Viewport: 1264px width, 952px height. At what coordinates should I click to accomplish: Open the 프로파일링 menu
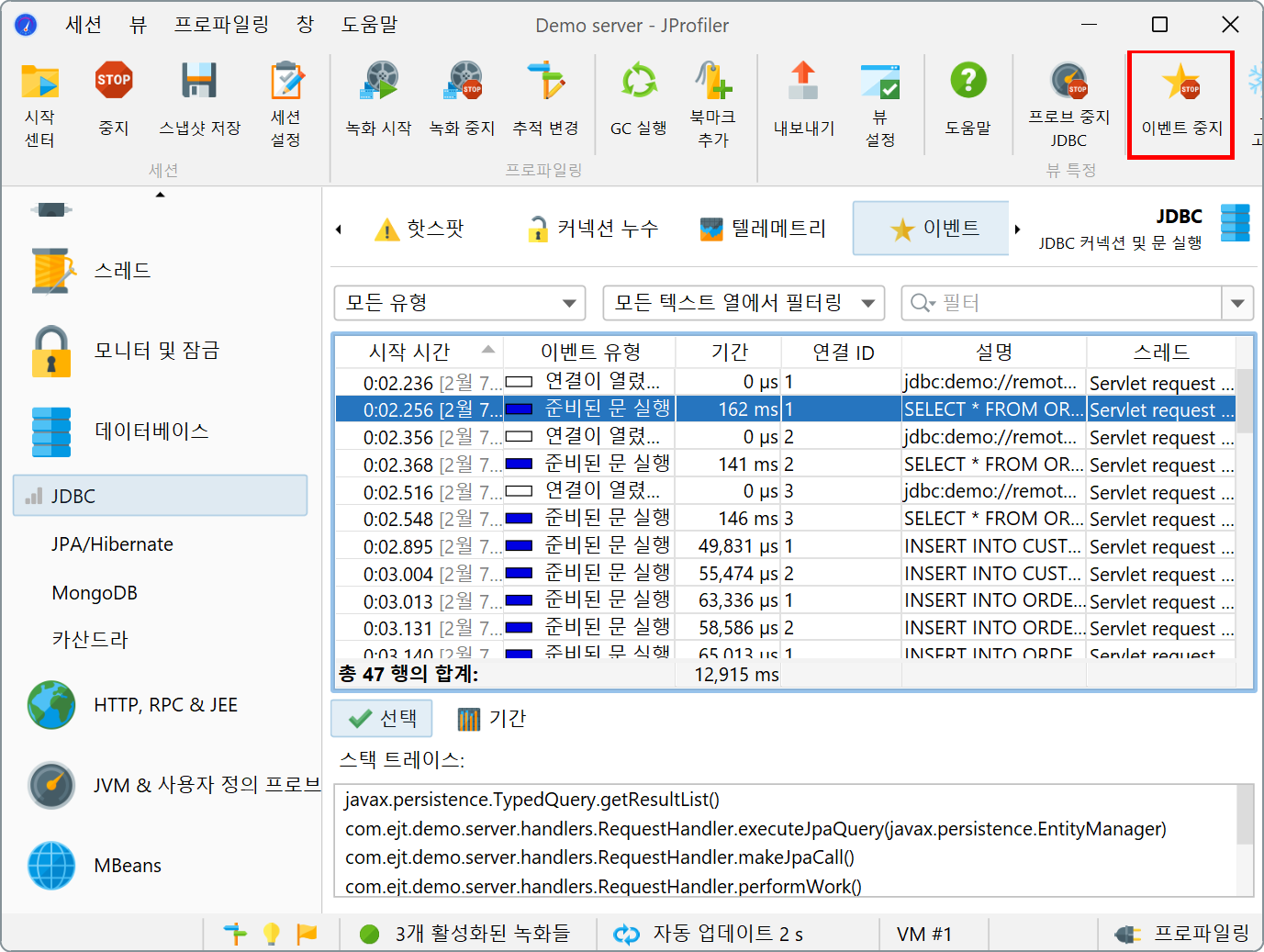(x=221, y=25)
